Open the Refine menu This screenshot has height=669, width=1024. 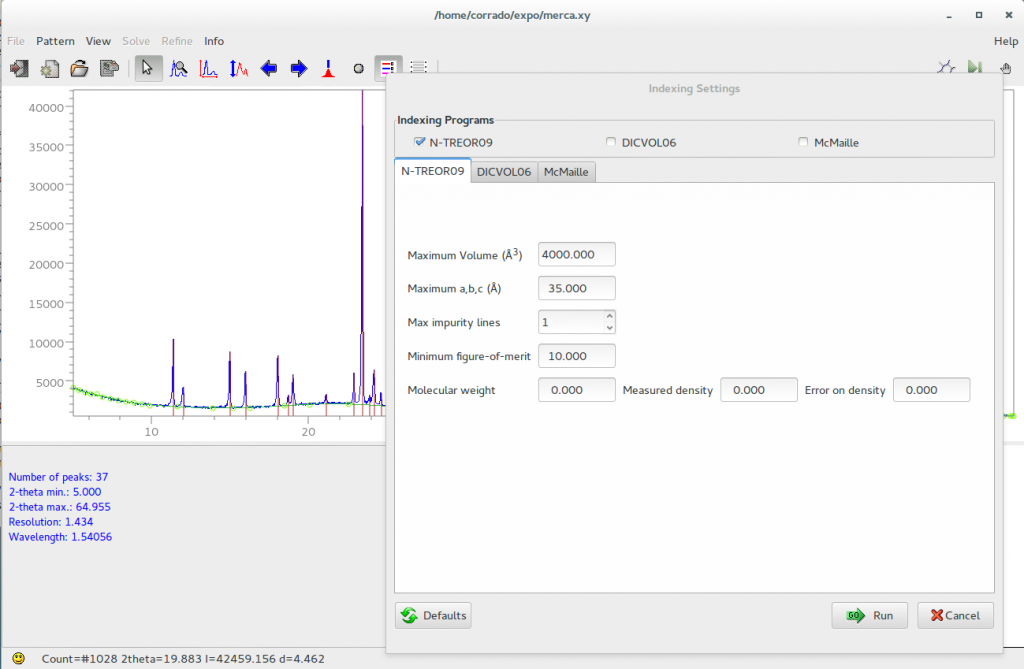[x=177, y=41]
